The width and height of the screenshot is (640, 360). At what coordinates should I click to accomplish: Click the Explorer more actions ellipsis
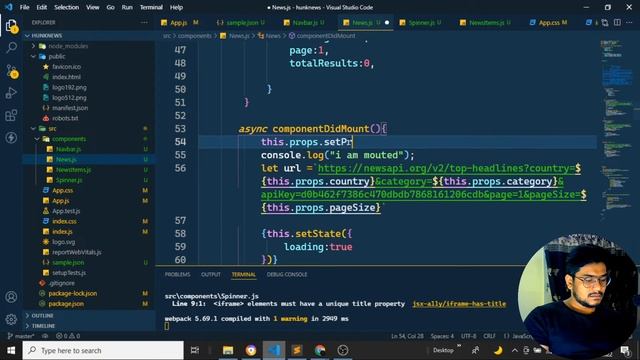tap(144, 22)
